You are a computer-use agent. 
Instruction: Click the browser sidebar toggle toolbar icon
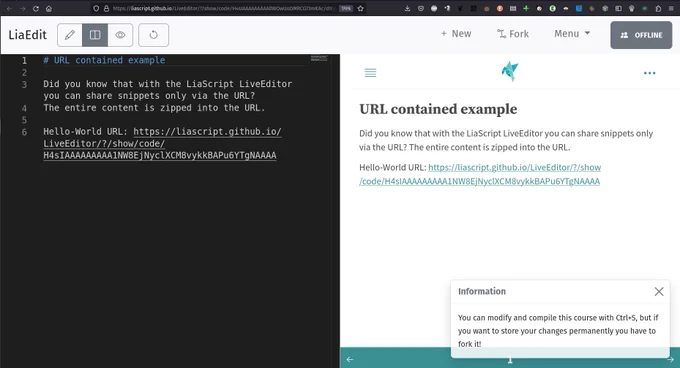[618, 8]
